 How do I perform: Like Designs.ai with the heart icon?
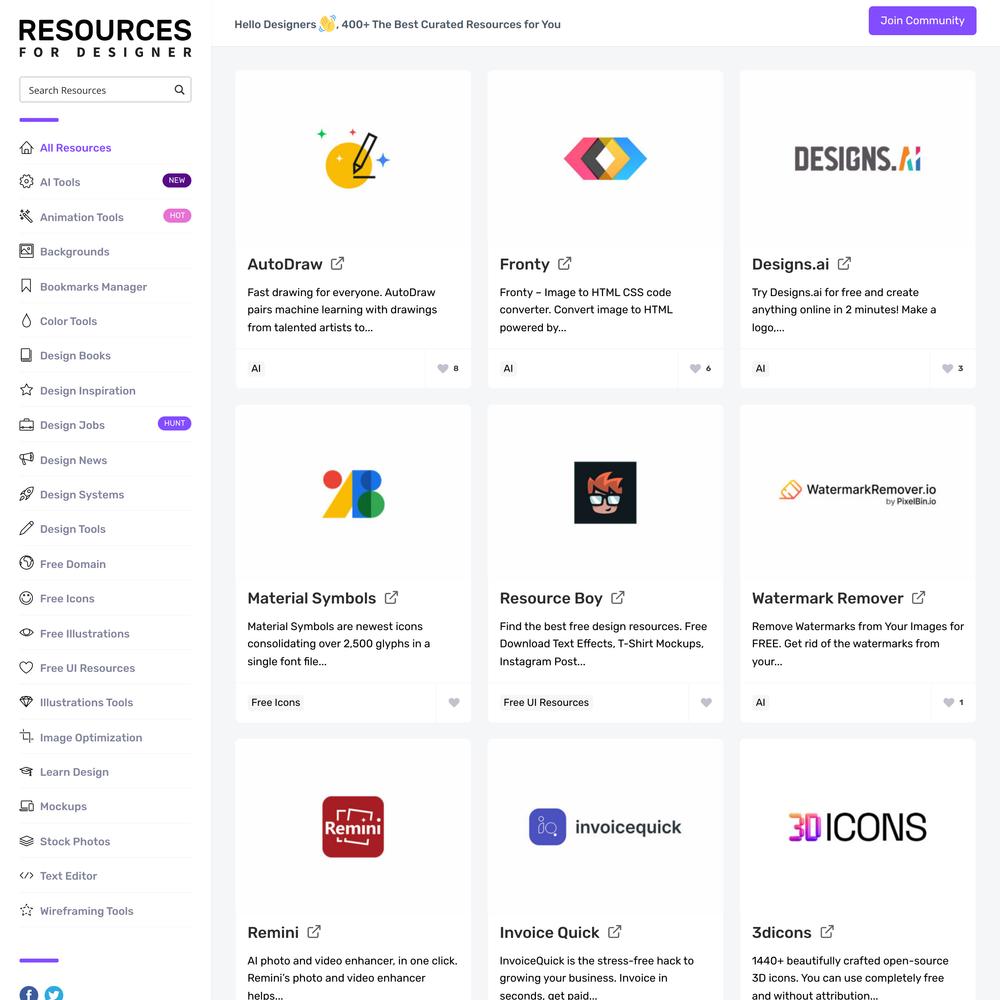[948, 368]
